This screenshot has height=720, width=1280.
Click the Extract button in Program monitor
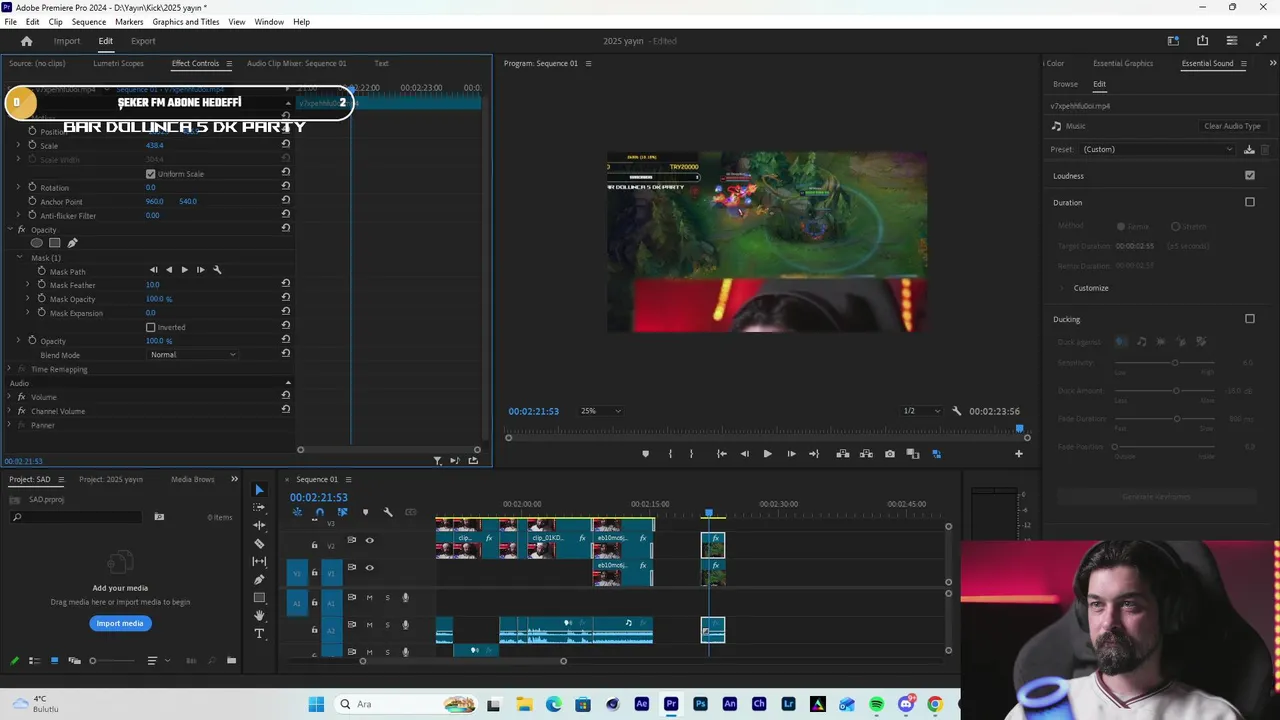[x=866, y=454]
